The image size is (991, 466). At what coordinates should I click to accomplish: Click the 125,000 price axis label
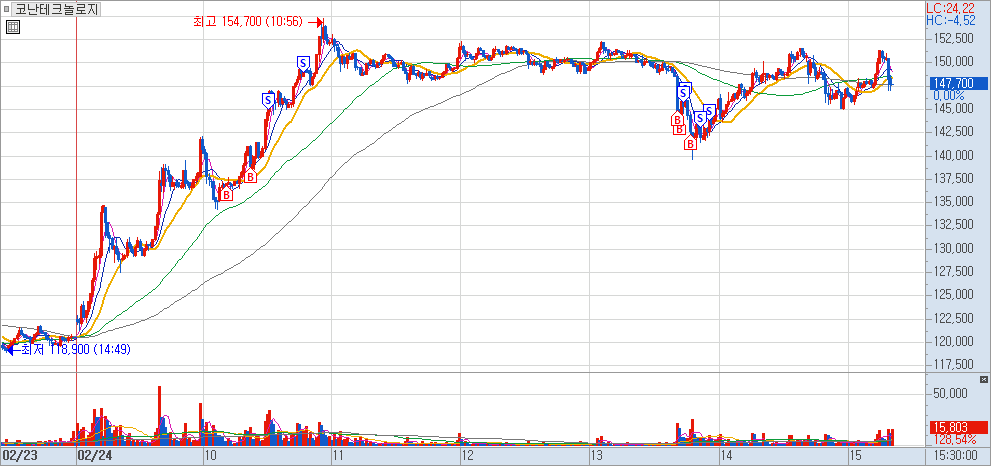[953, 295]
